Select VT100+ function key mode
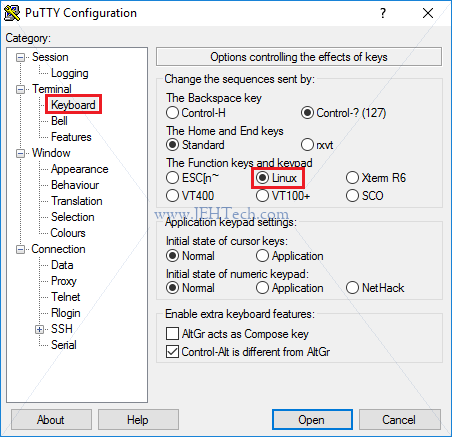 point(283,196)
